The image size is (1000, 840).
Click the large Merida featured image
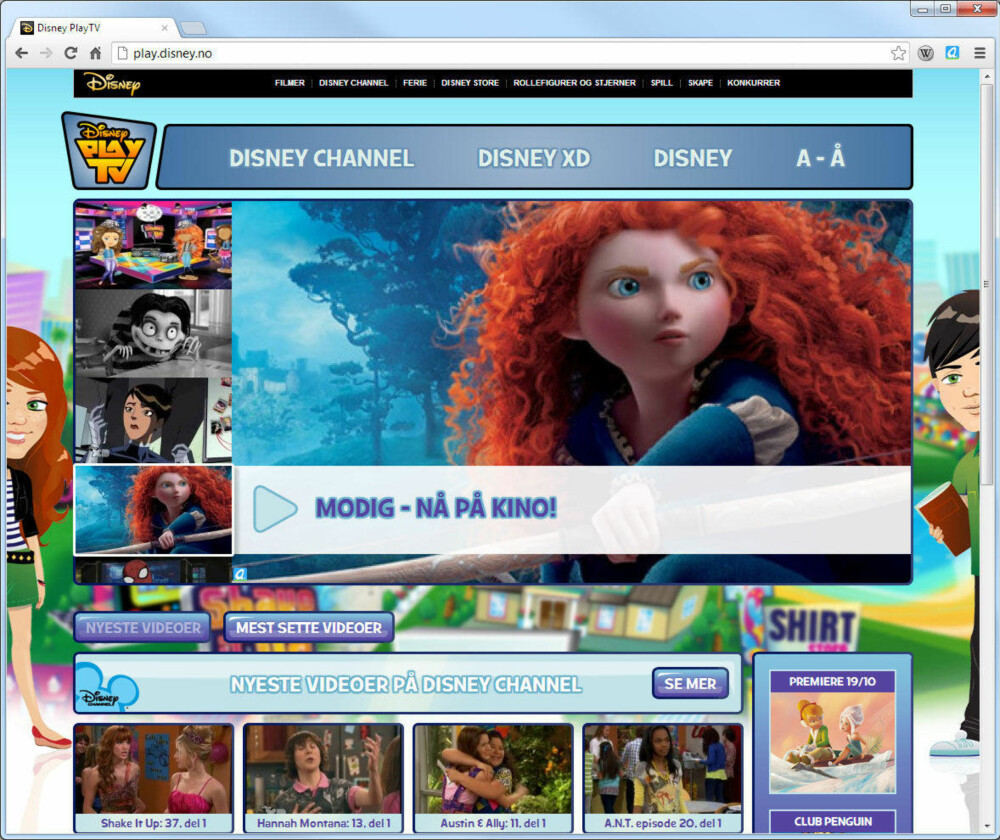572,333
